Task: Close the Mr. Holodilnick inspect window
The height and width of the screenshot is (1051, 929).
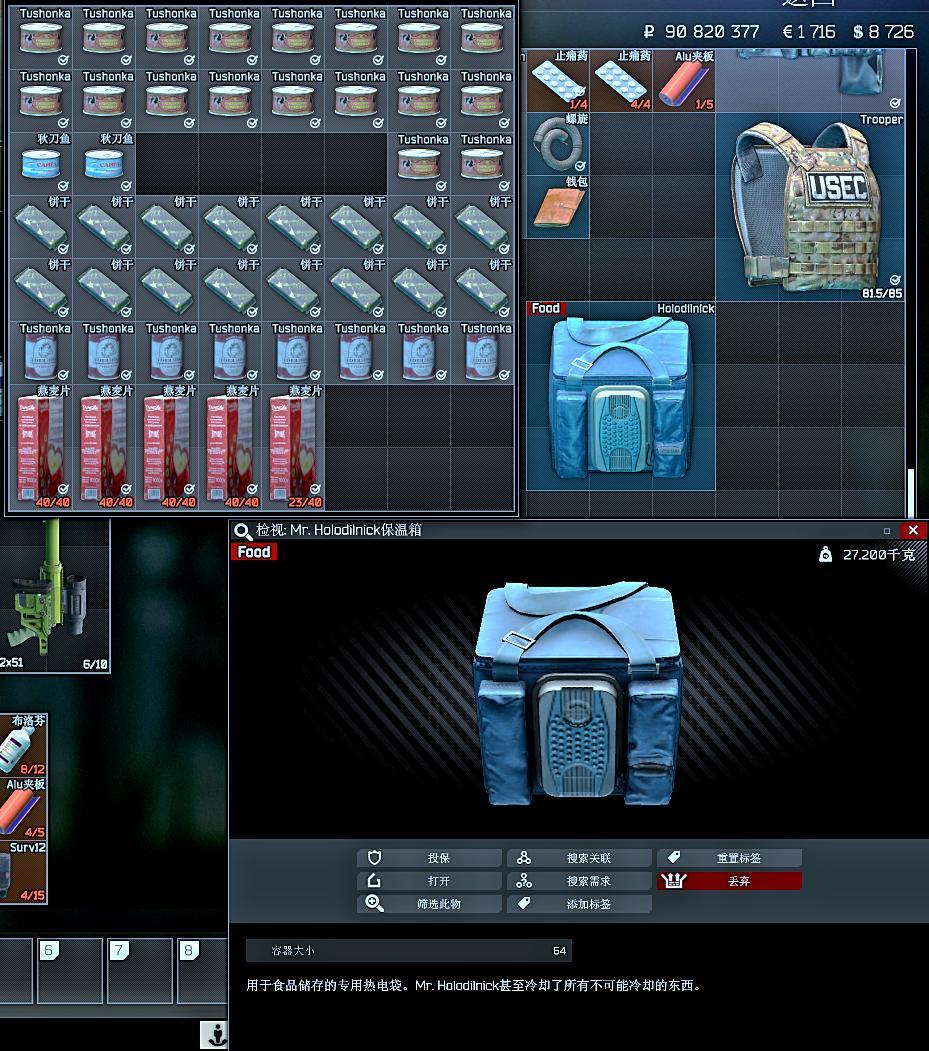Action: [x=913, y=530]
